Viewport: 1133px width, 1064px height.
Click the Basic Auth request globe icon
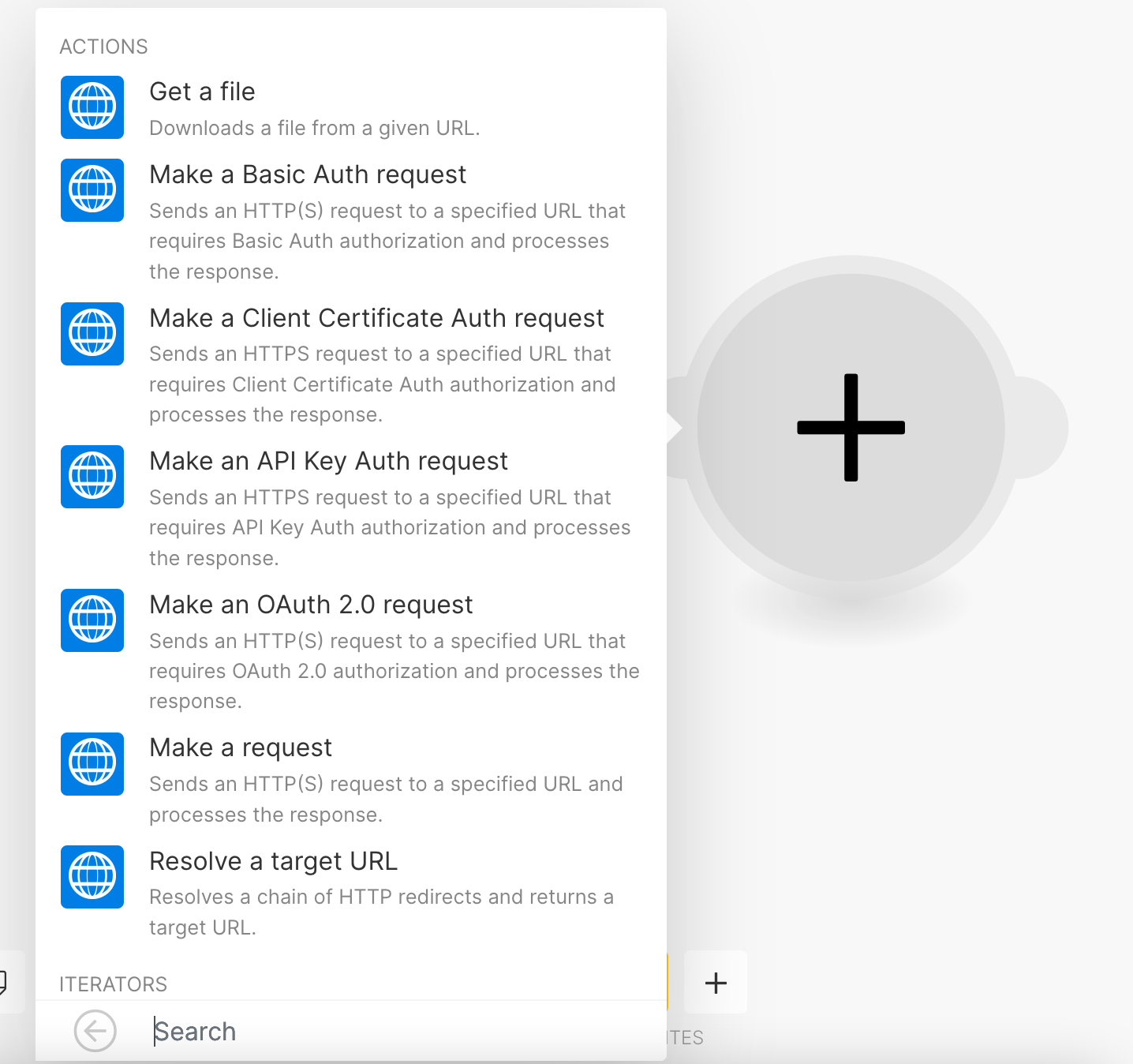point(92,190)
